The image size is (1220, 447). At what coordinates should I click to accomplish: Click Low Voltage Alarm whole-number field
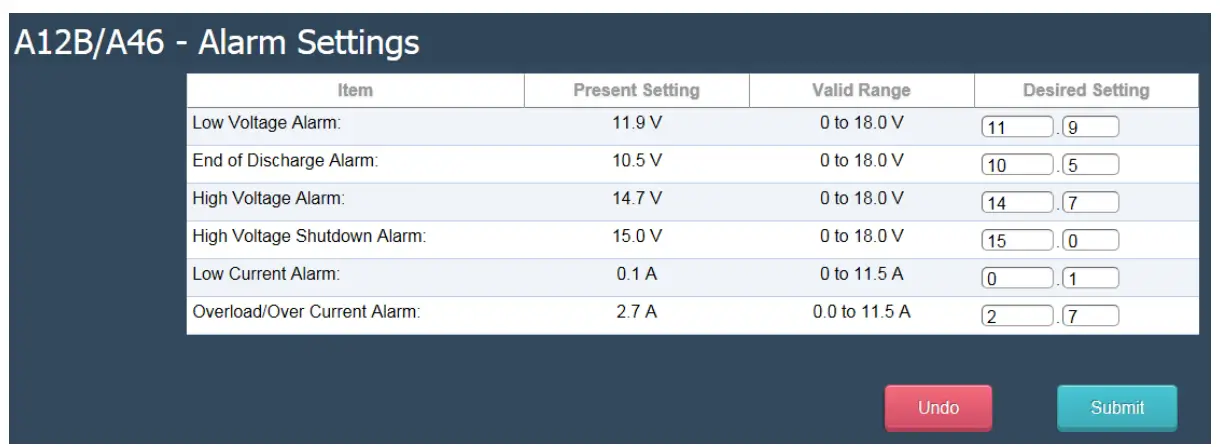pos(1018,128)
